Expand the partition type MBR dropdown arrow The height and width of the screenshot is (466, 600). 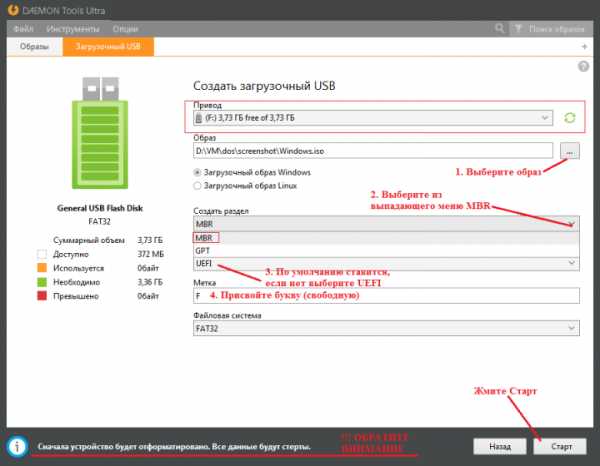point(571,224)
